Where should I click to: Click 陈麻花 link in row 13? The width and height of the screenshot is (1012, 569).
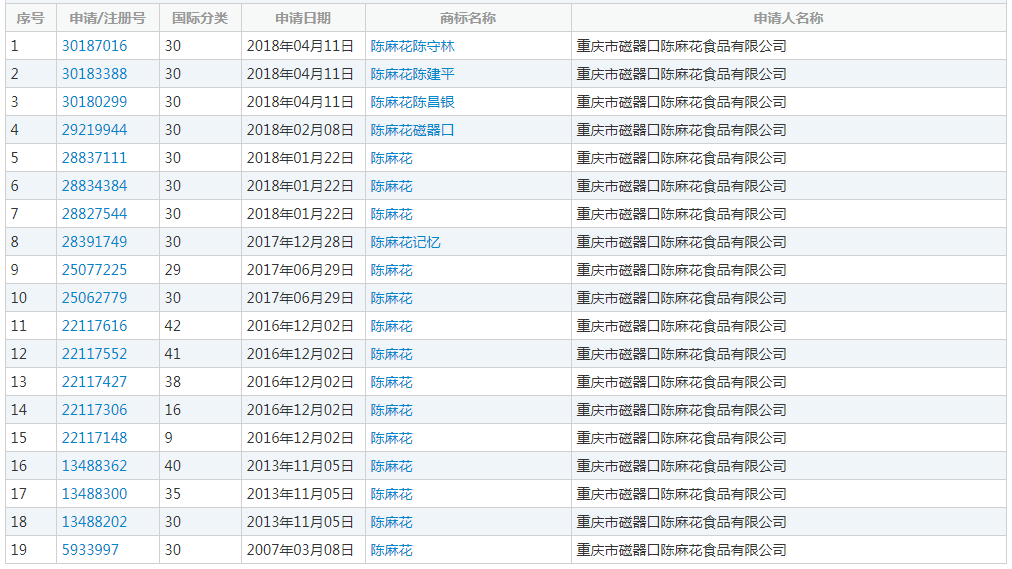(x=391, y=383)
